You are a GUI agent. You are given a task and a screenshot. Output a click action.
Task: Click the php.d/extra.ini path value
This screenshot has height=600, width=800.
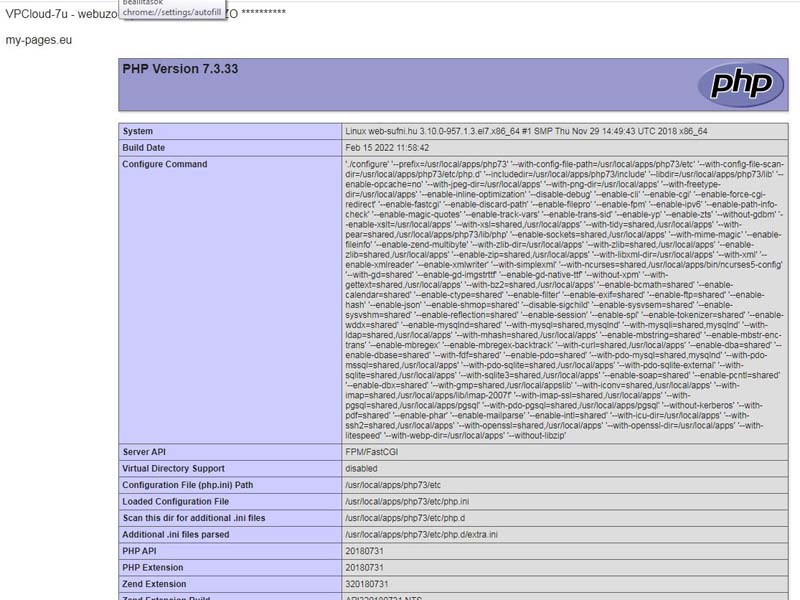(x=421, y=534)
